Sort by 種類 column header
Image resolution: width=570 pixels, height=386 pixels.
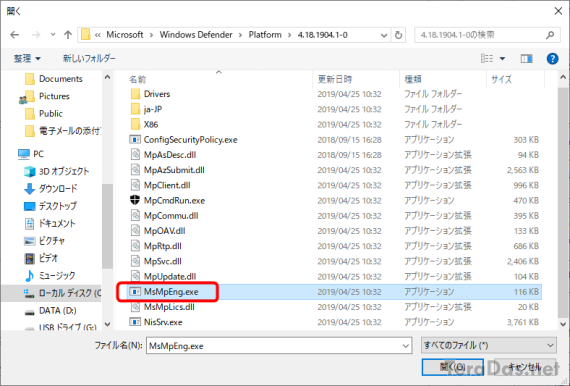(413, 79)
